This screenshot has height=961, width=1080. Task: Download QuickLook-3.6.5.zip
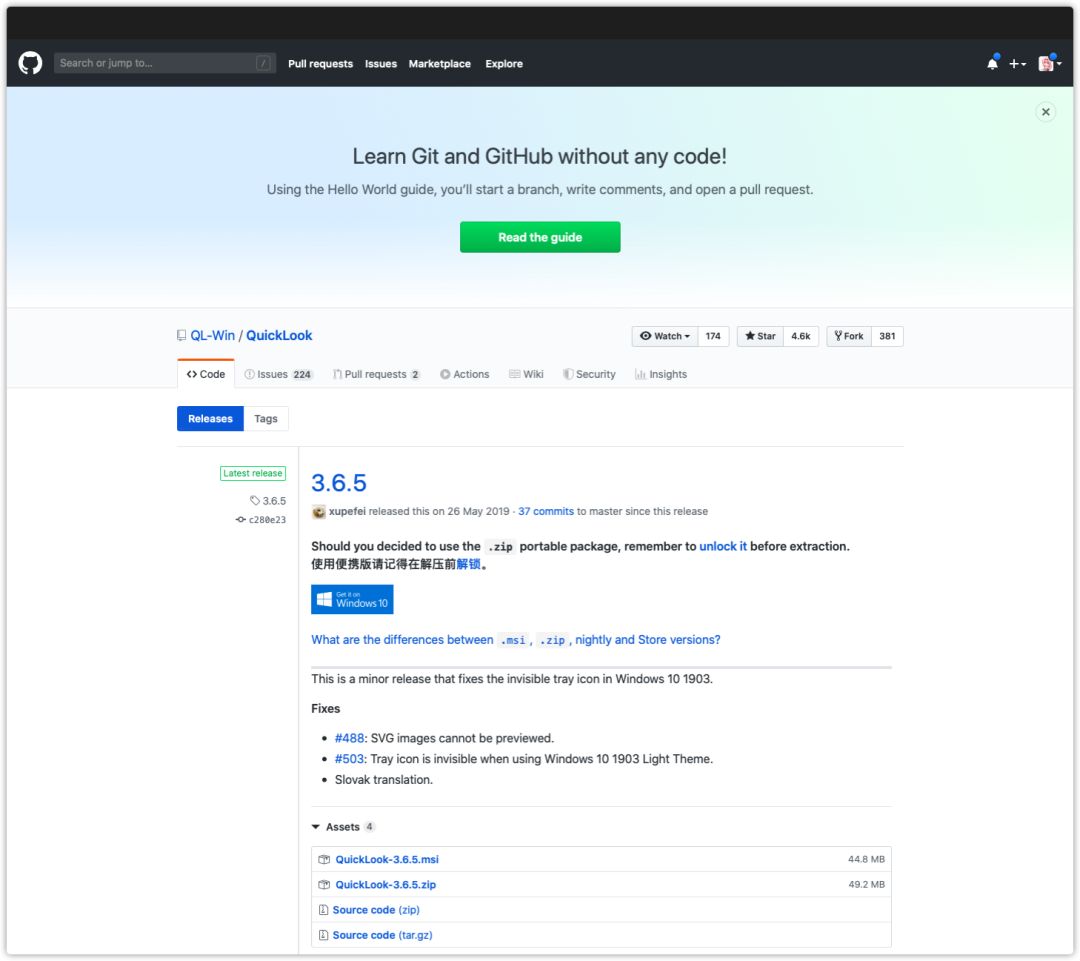point(386,885)
